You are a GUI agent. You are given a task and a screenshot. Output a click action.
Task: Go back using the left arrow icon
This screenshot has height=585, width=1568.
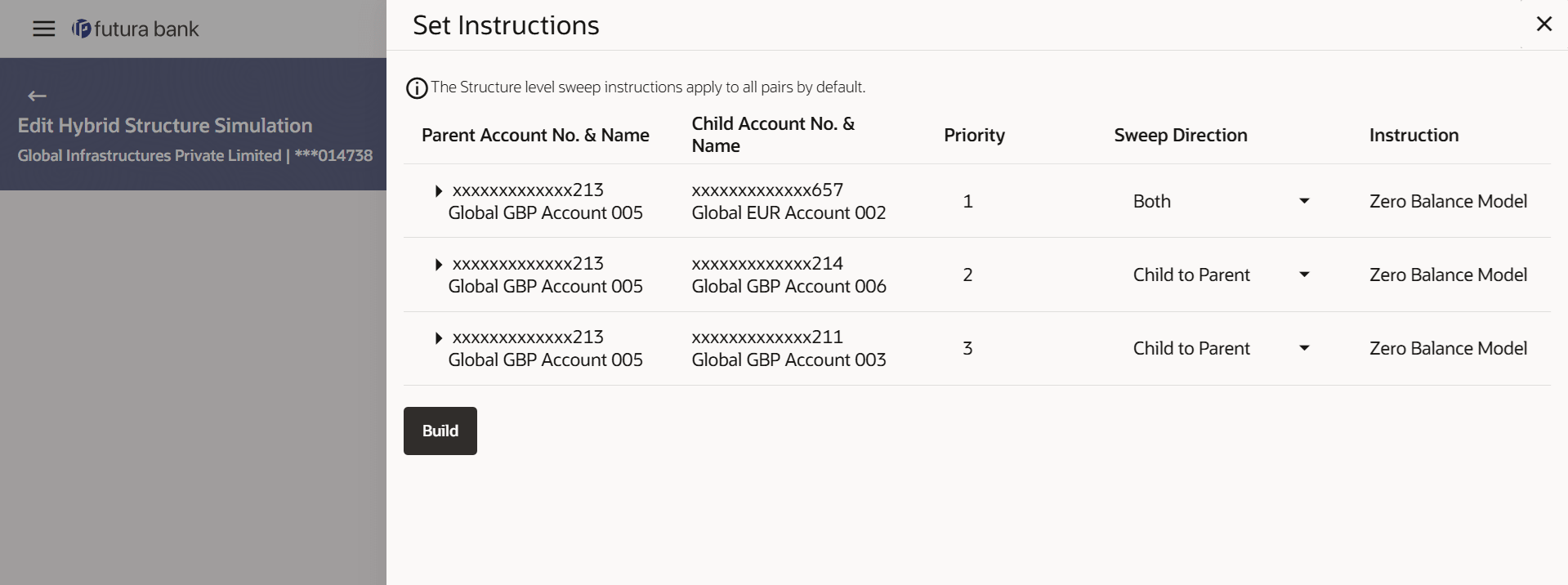pos(37,96)
